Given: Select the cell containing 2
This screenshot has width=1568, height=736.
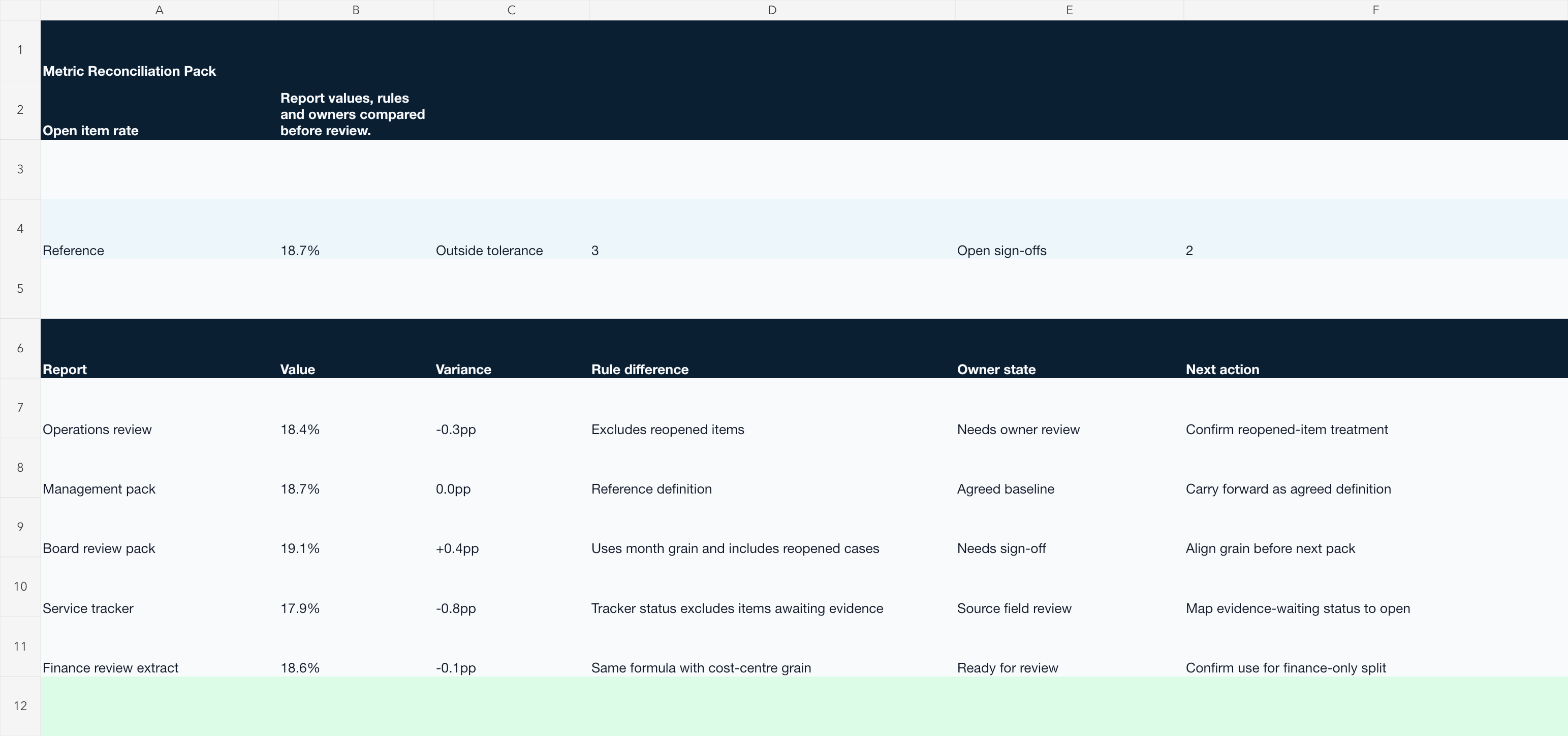Looking at the screenshot, I should [x=1375, y=229].
